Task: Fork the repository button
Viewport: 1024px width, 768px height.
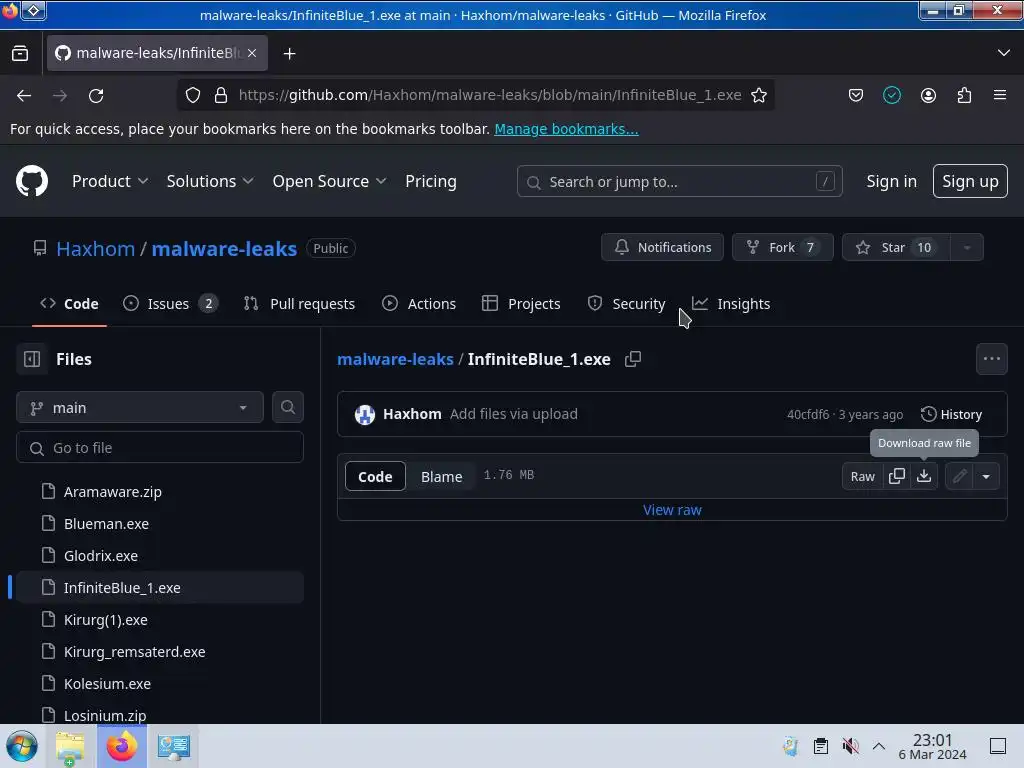Action: tap(782, 248)
